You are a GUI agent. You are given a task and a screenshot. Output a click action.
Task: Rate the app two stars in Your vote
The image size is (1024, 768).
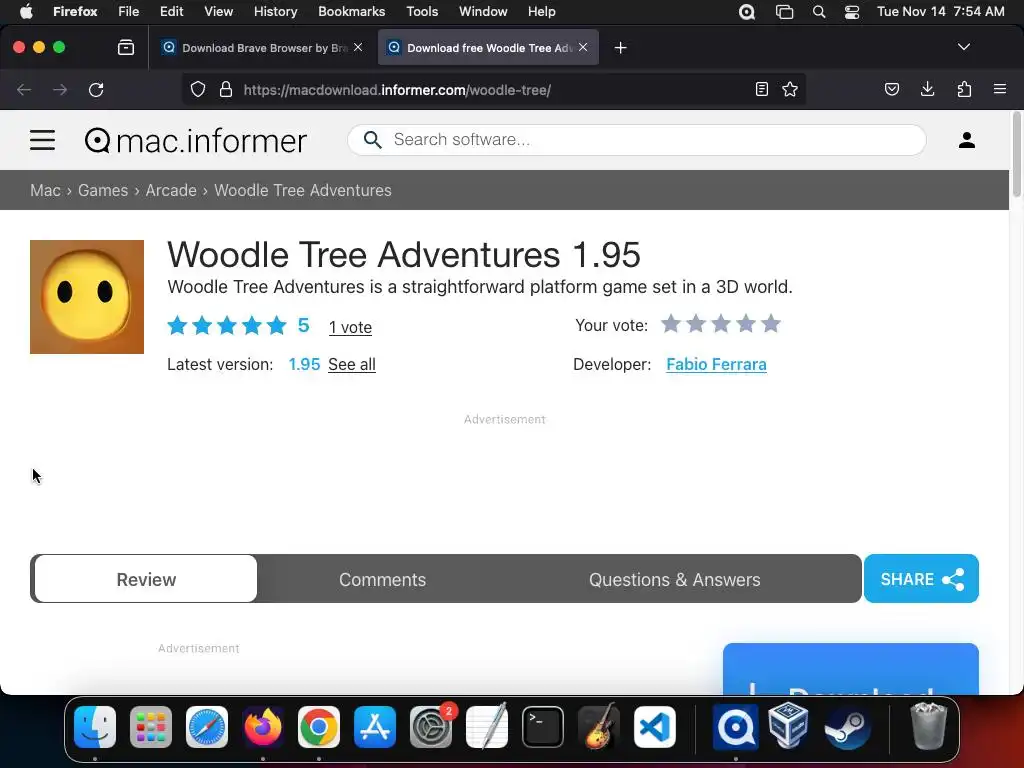pyautogui.click(x=696, y=323)
